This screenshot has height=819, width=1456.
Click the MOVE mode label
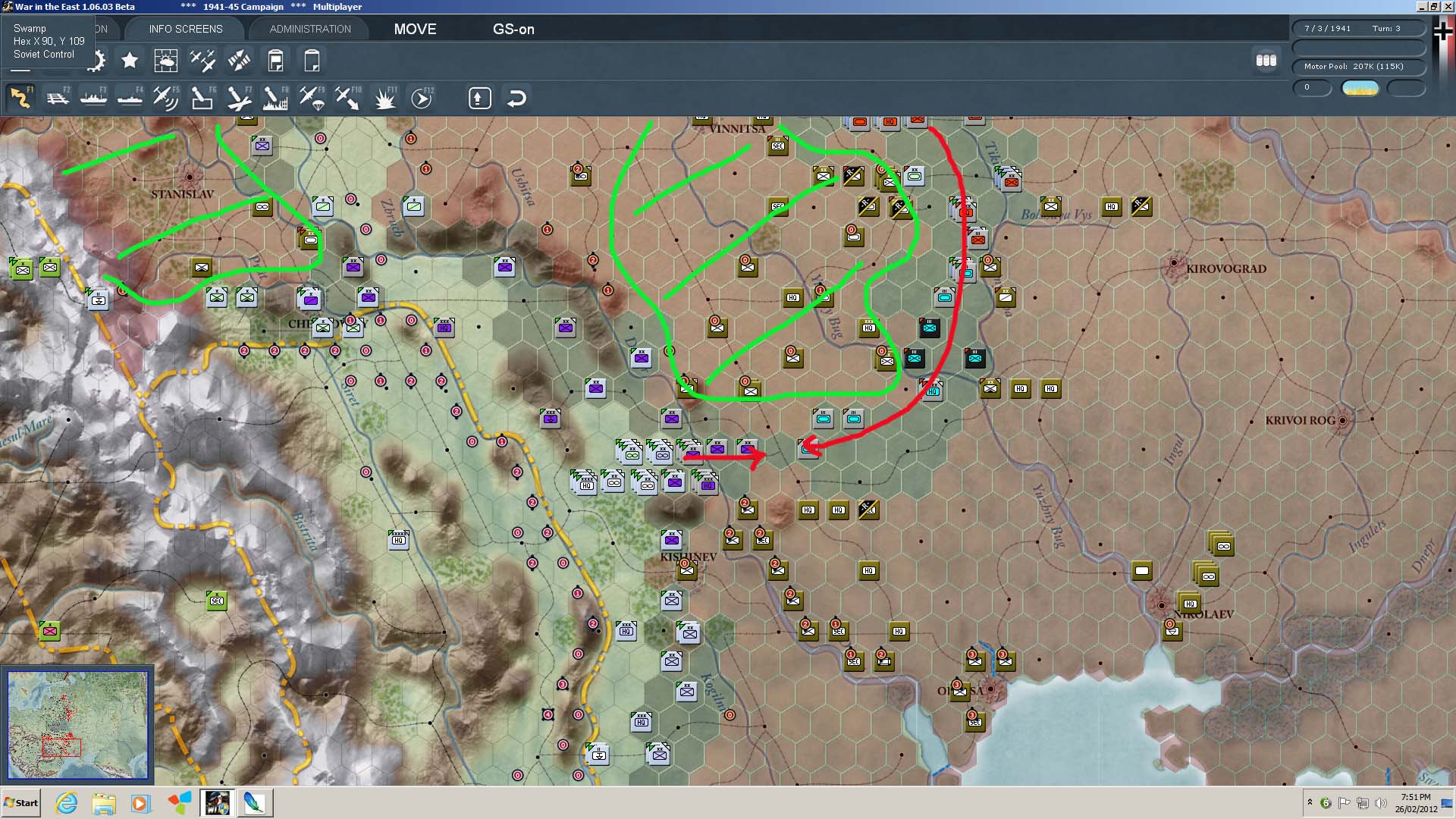click(x=415, y=29)
